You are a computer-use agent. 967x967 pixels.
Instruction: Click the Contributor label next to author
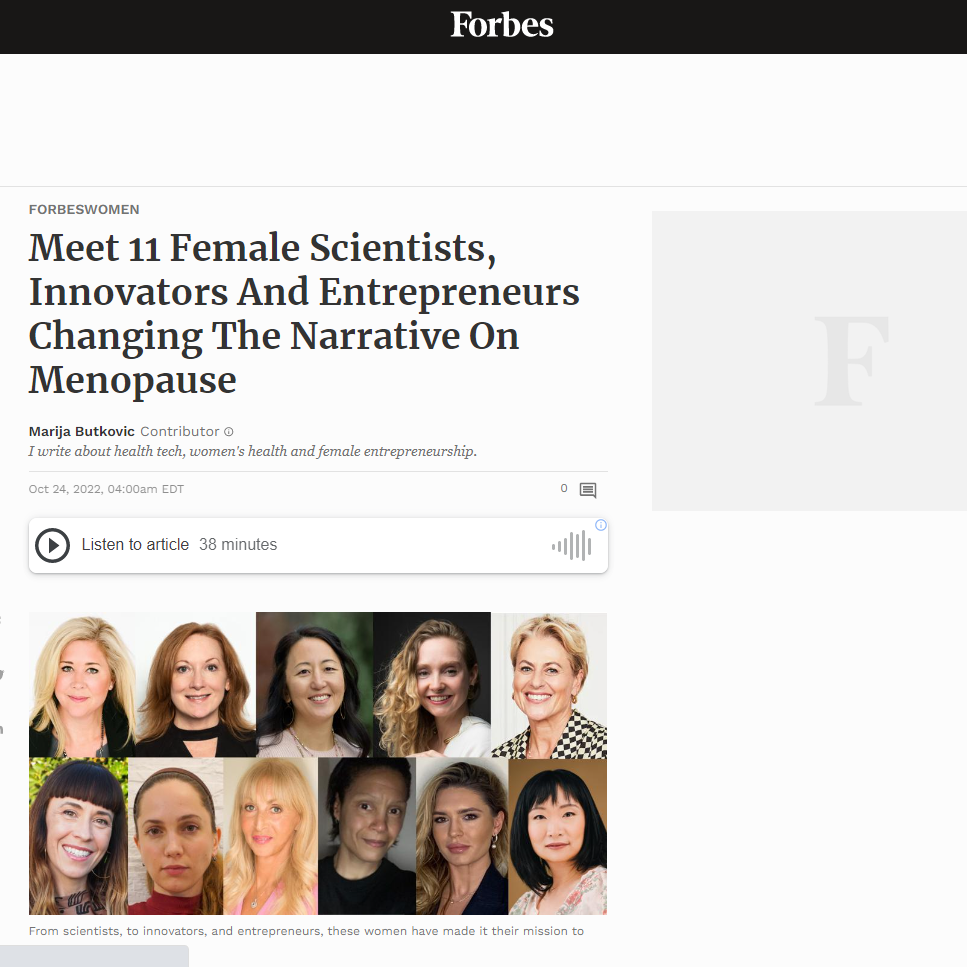click(x=180, y=432)
